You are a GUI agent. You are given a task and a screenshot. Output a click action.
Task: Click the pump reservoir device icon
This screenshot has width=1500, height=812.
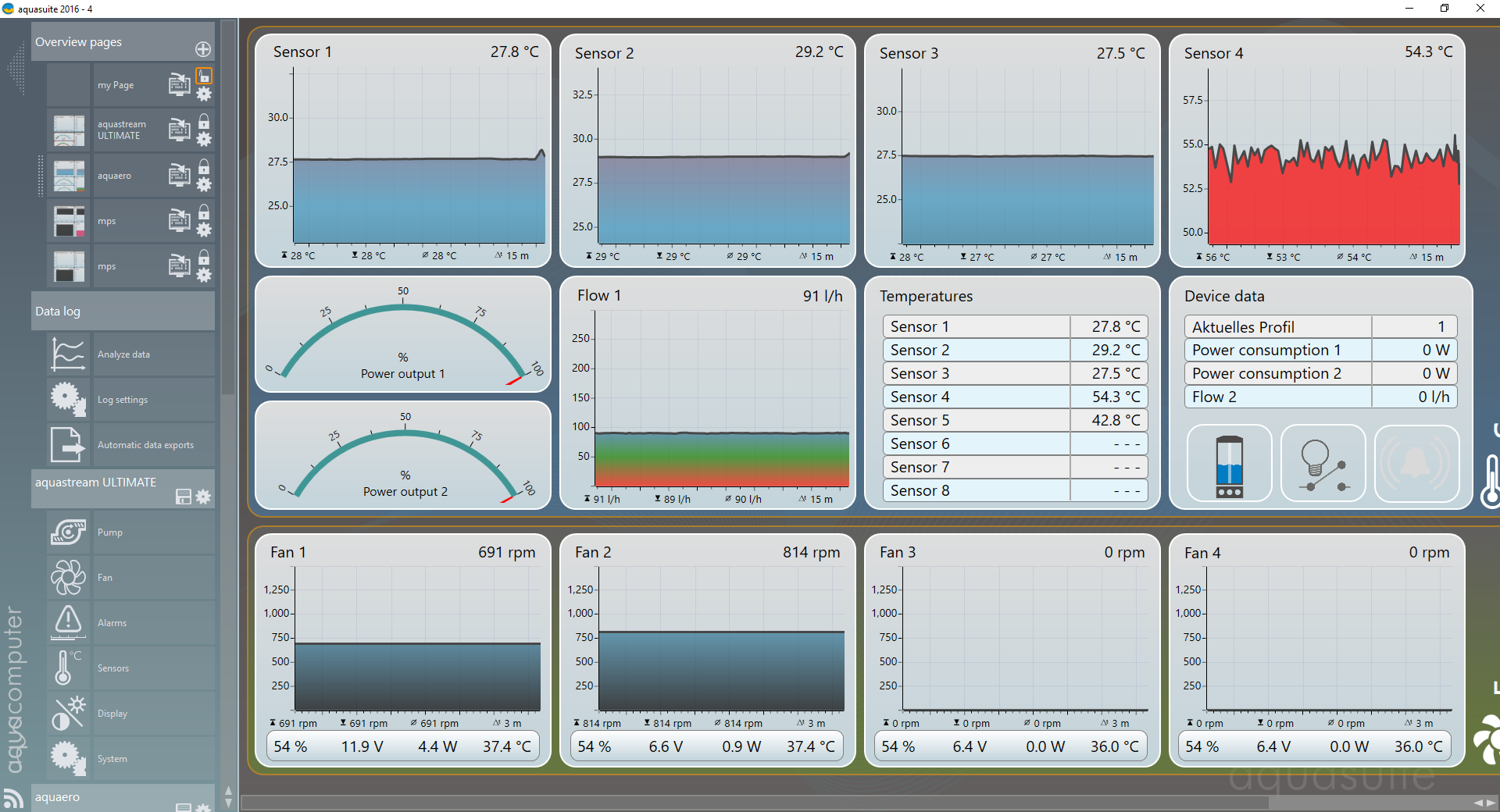[x=1229, y=465]
